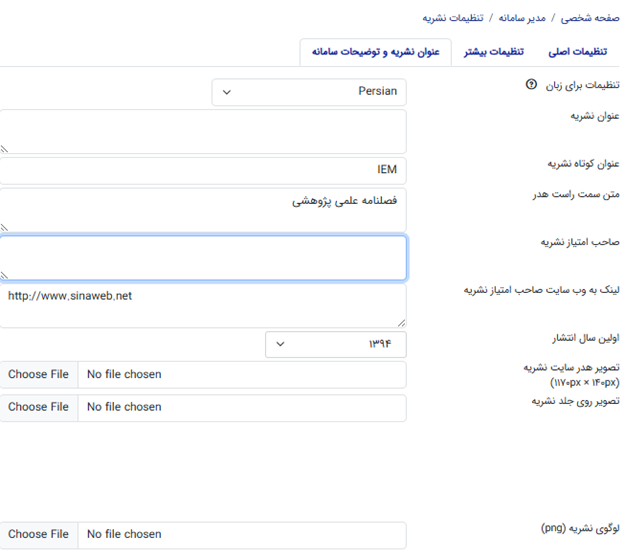Click the اولین سال انتشار label

click(586, 338)
